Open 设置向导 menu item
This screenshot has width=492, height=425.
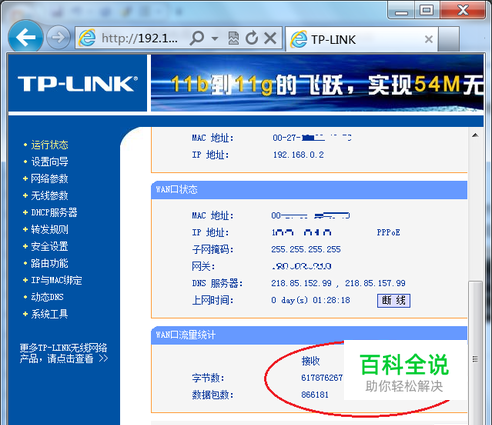[49, 162]
